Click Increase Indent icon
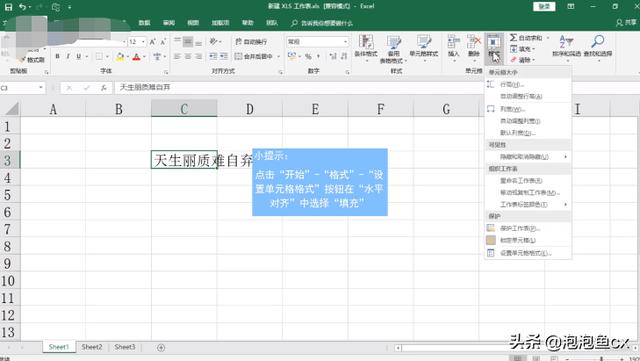The width and height of the screenshot is (640, 361). [x=224, y=56]
